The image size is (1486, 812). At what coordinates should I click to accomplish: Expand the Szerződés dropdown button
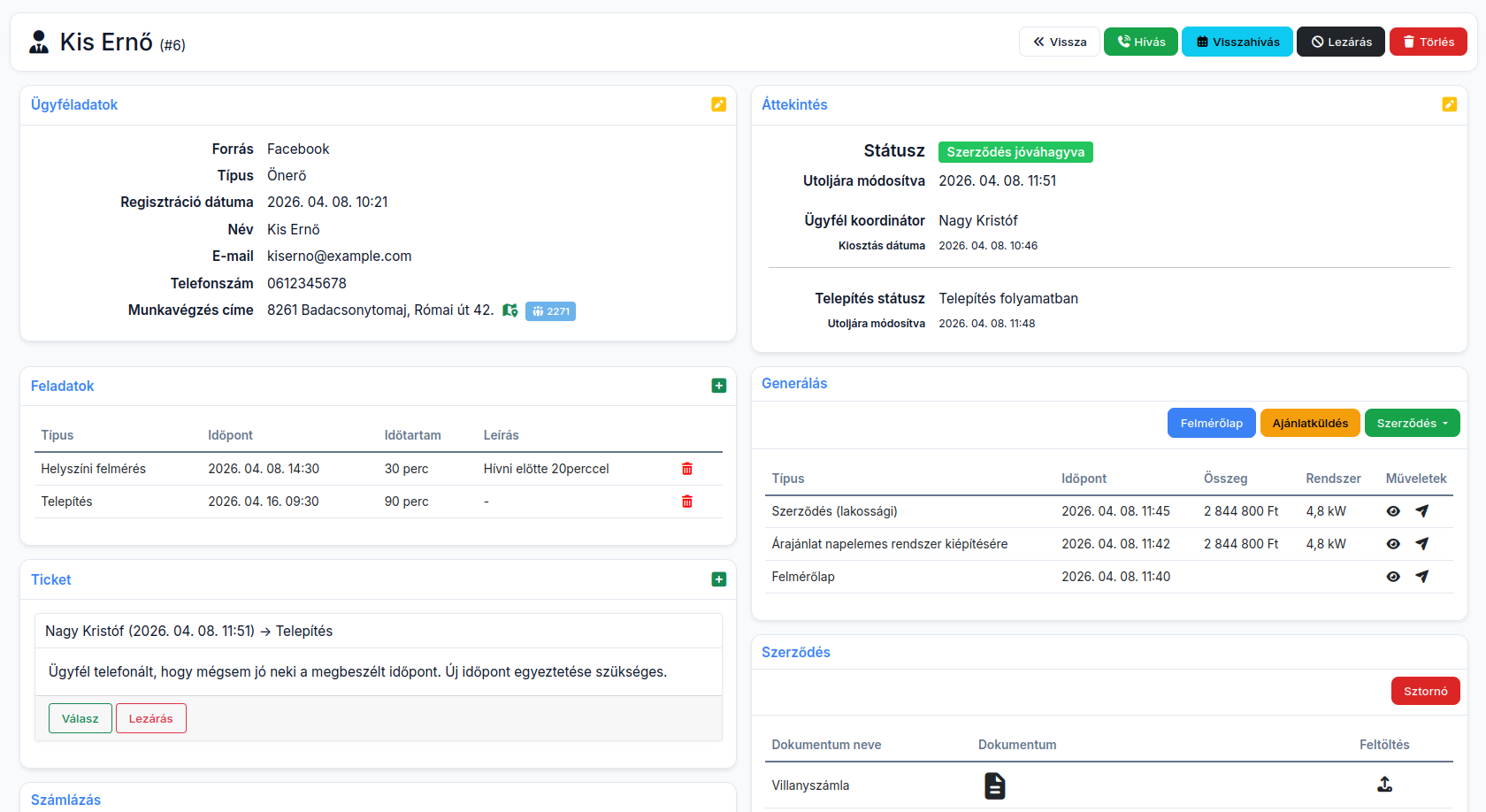pyautogui.click(x=1412, y=423)
